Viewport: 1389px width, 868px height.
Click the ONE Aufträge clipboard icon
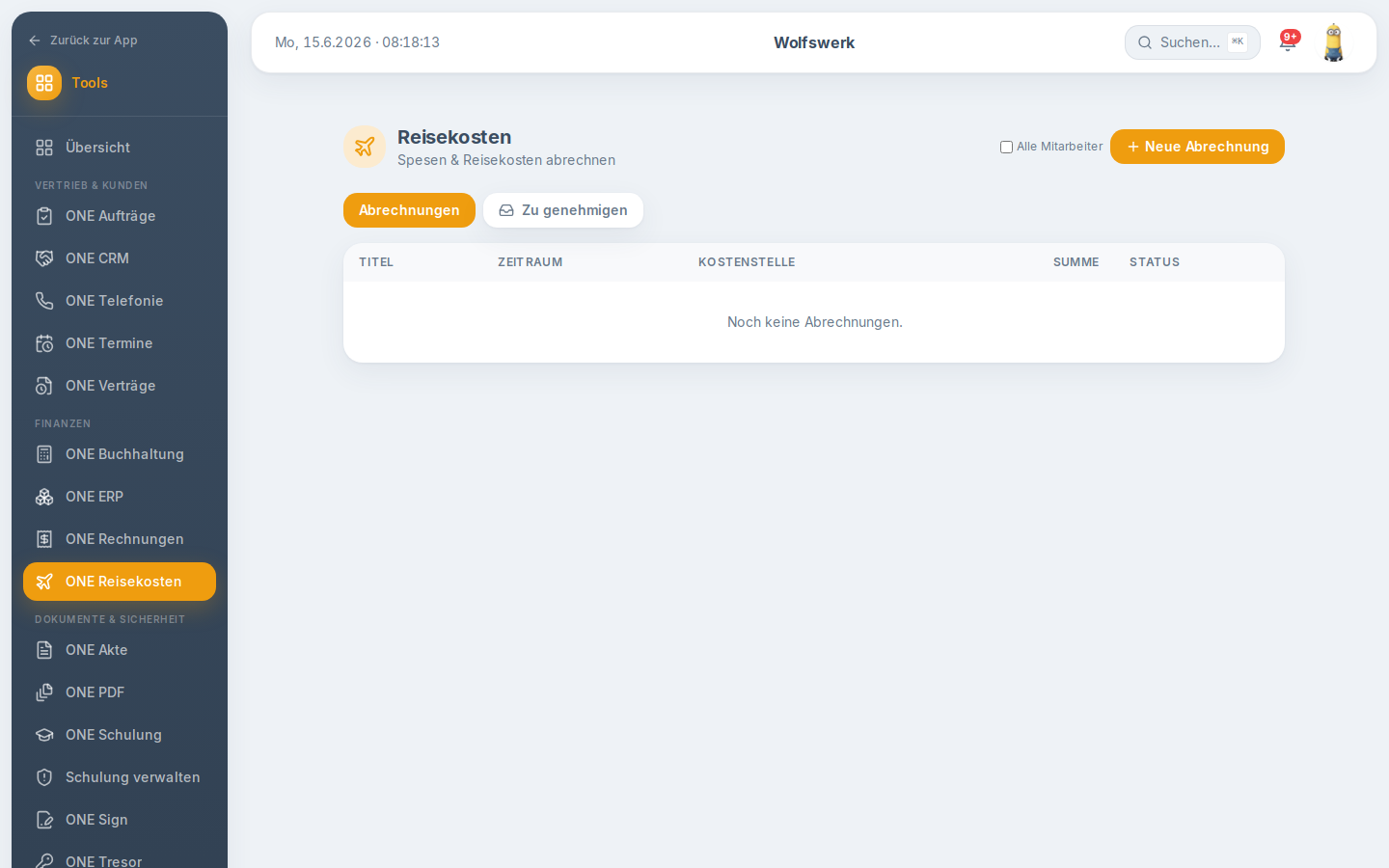click(x=44, y=216)
